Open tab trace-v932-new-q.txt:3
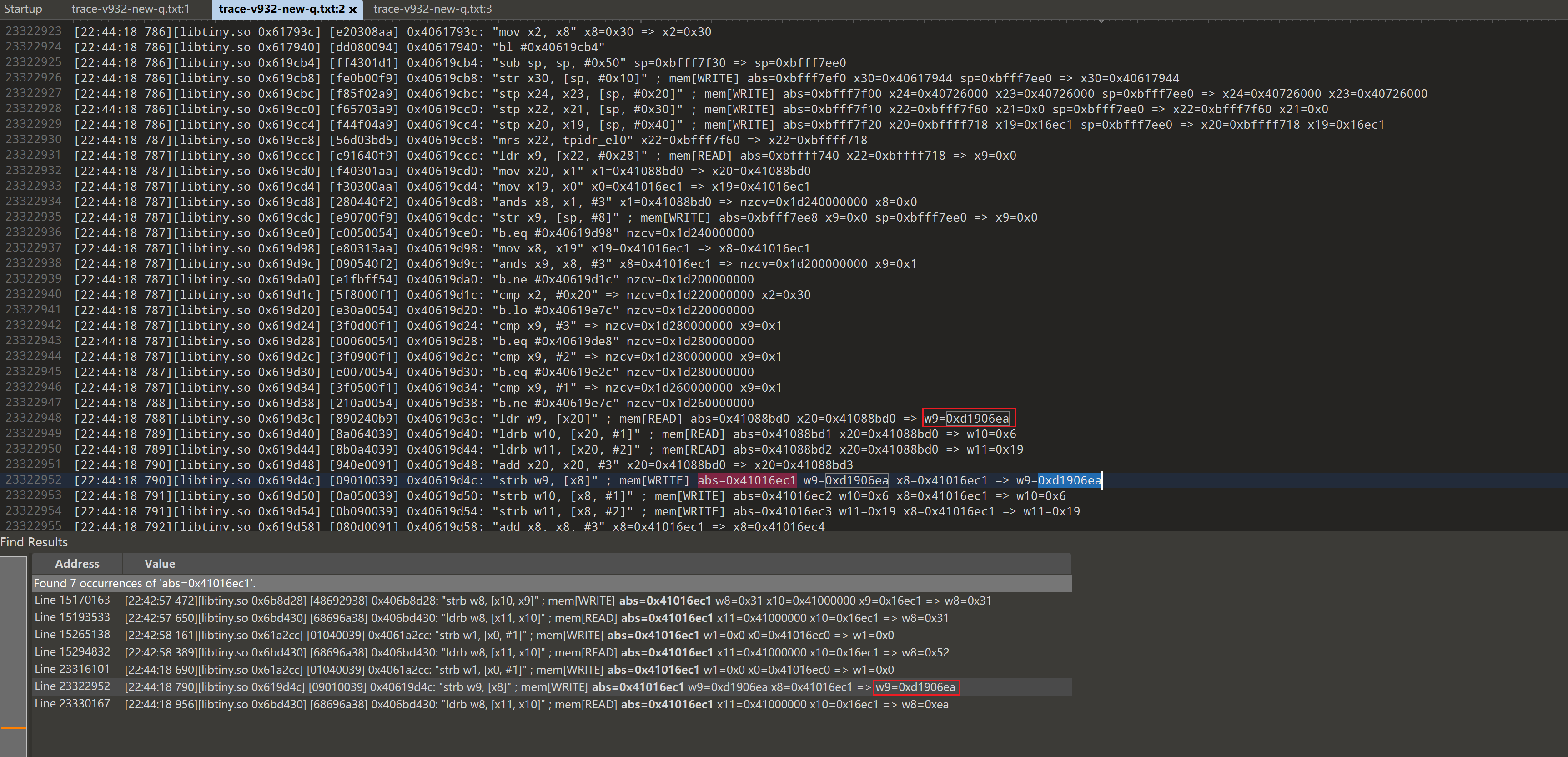 [432, 9]
